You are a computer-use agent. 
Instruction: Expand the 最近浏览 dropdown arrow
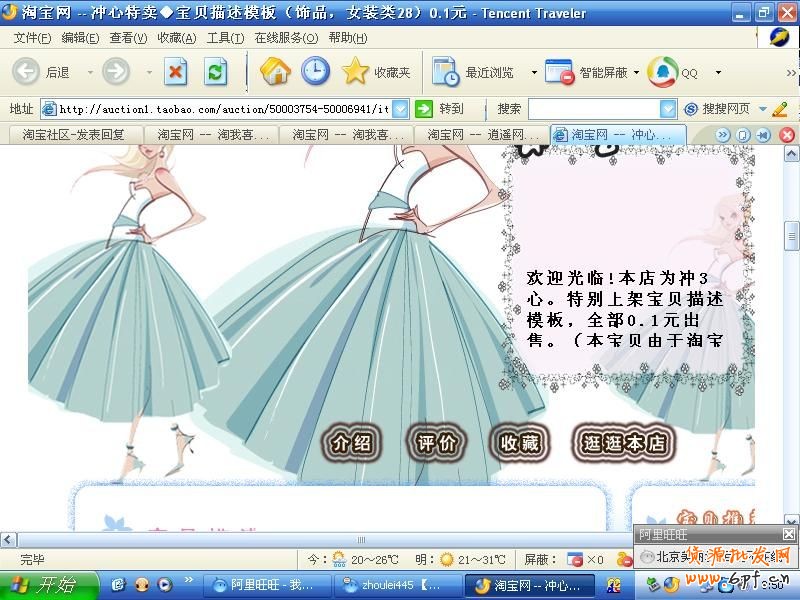pyautogui.click(x=533, y=72)
